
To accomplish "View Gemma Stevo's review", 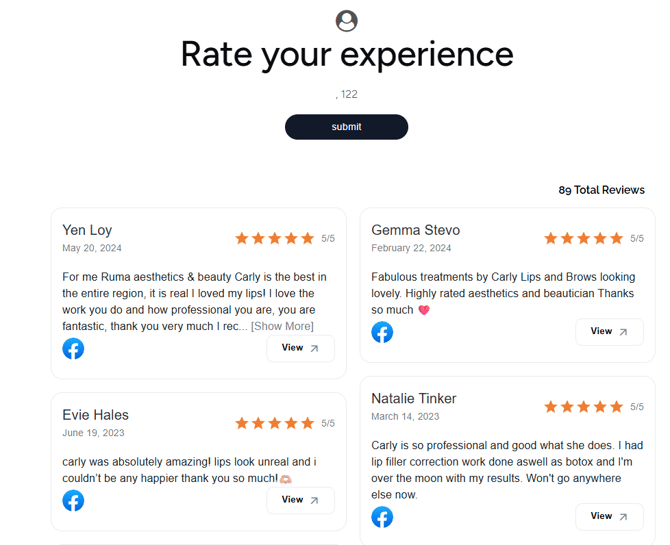I will (609, 331).
